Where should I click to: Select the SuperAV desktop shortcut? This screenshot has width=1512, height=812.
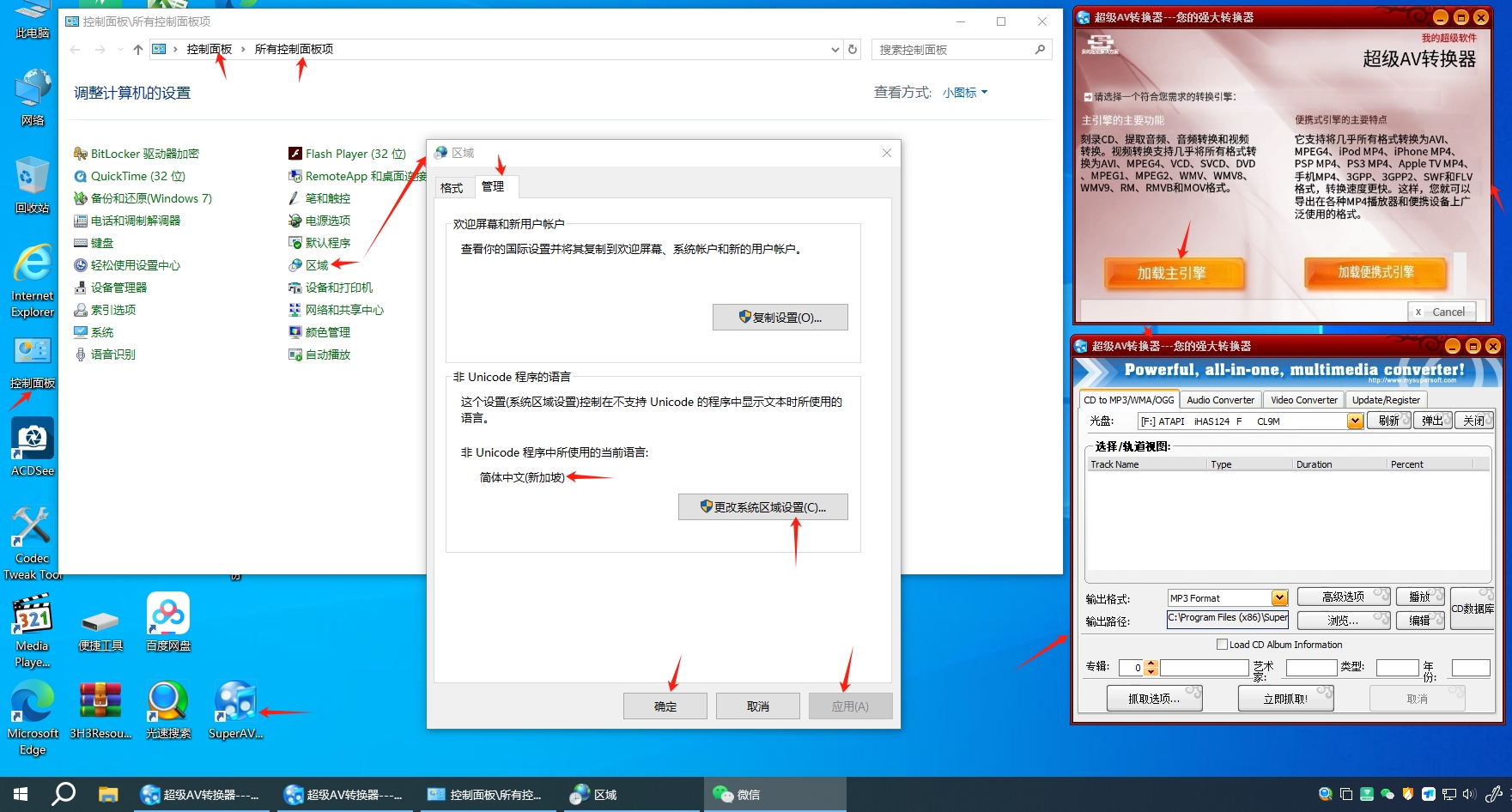click(235, 710)
